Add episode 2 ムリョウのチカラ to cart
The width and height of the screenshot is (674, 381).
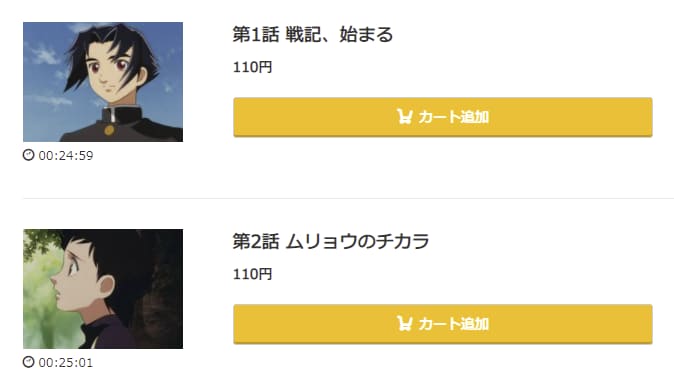click(443, 324)
